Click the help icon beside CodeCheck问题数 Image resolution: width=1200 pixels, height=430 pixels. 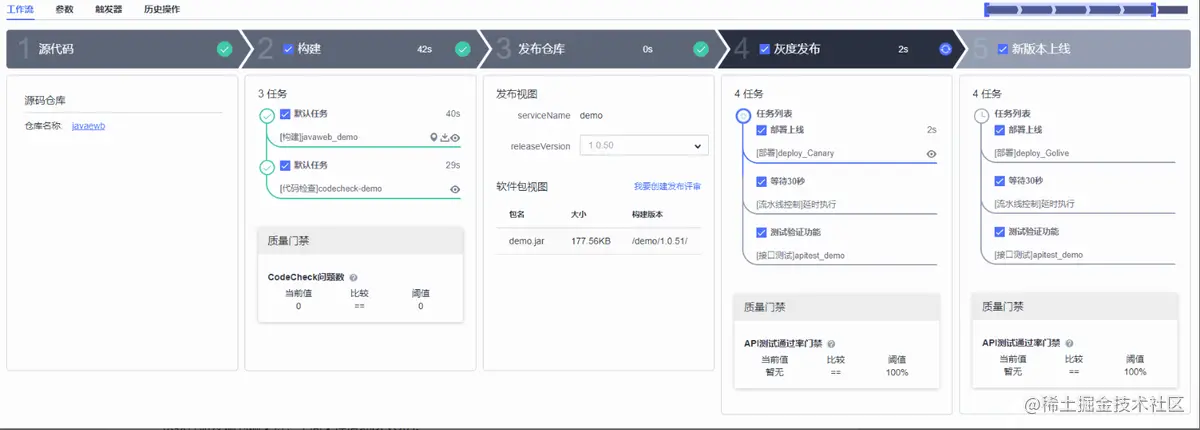click(x=353, y=277)
